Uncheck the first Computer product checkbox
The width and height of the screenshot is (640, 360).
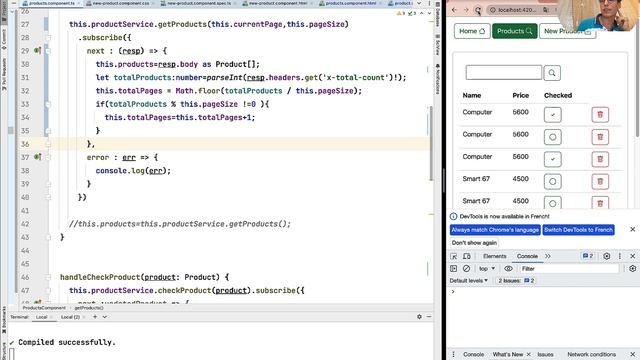(553, 115)
